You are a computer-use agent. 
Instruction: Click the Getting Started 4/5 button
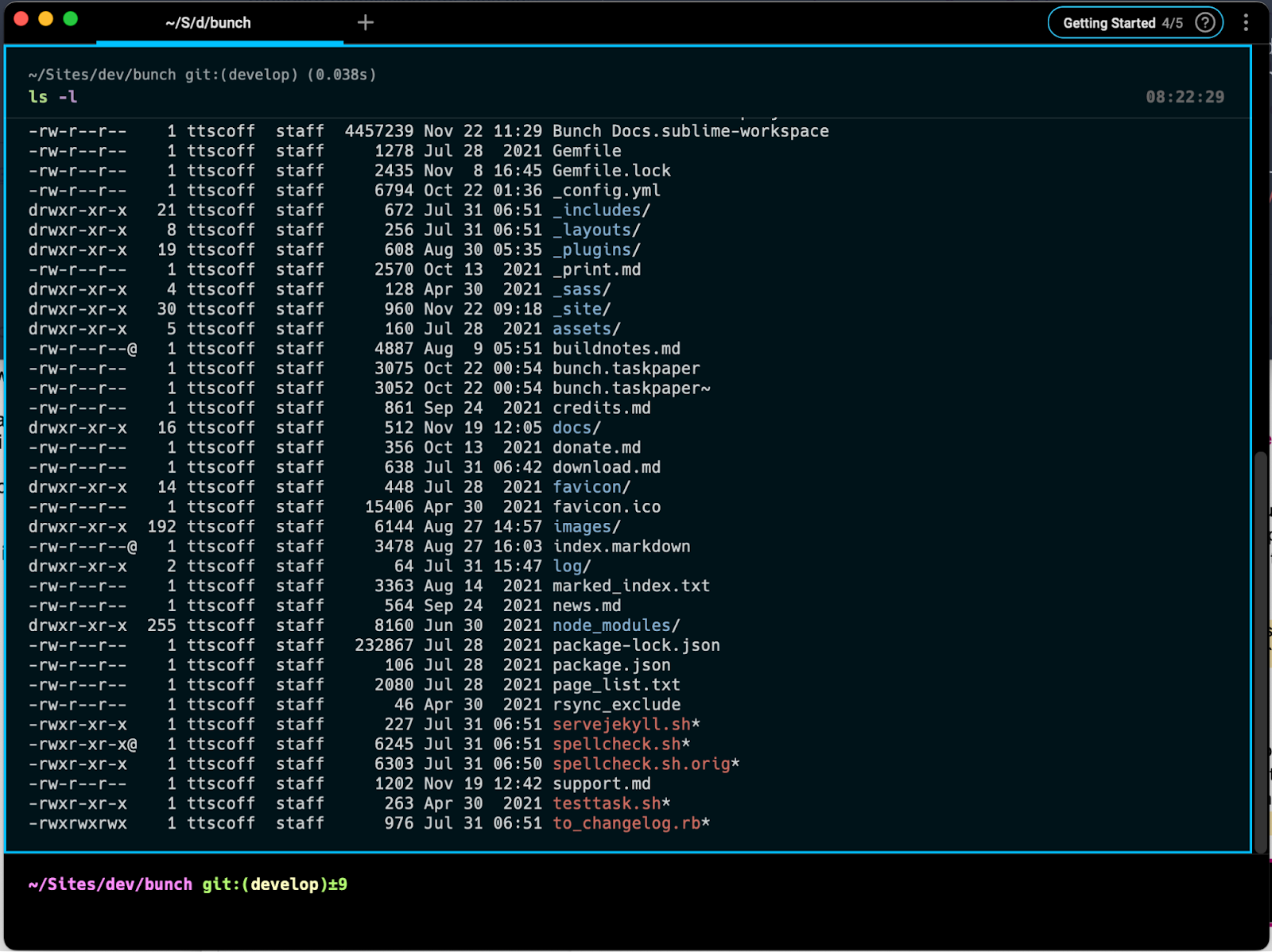[1117, 23]
